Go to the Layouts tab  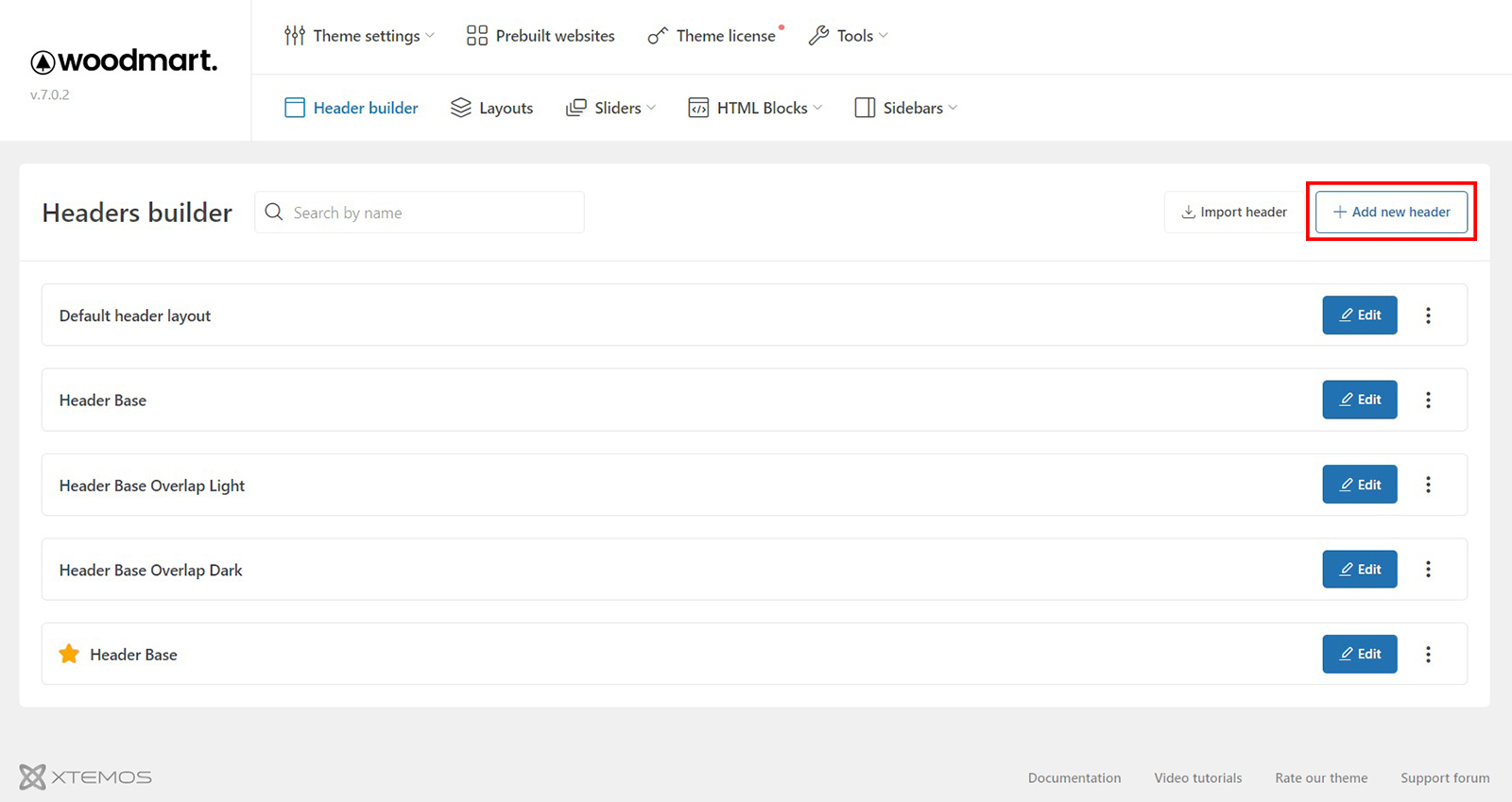tap(492, 108)
